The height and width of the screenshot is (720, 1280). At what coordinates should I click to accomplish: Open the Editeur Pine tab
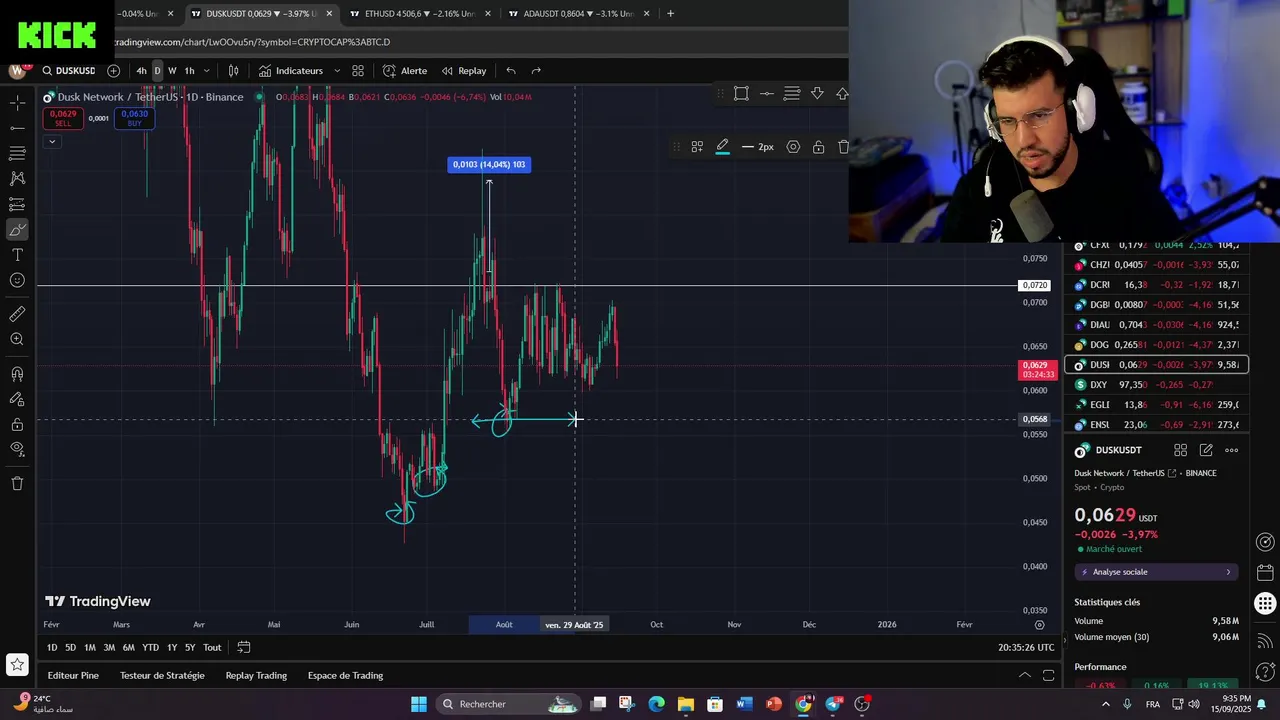73,676
